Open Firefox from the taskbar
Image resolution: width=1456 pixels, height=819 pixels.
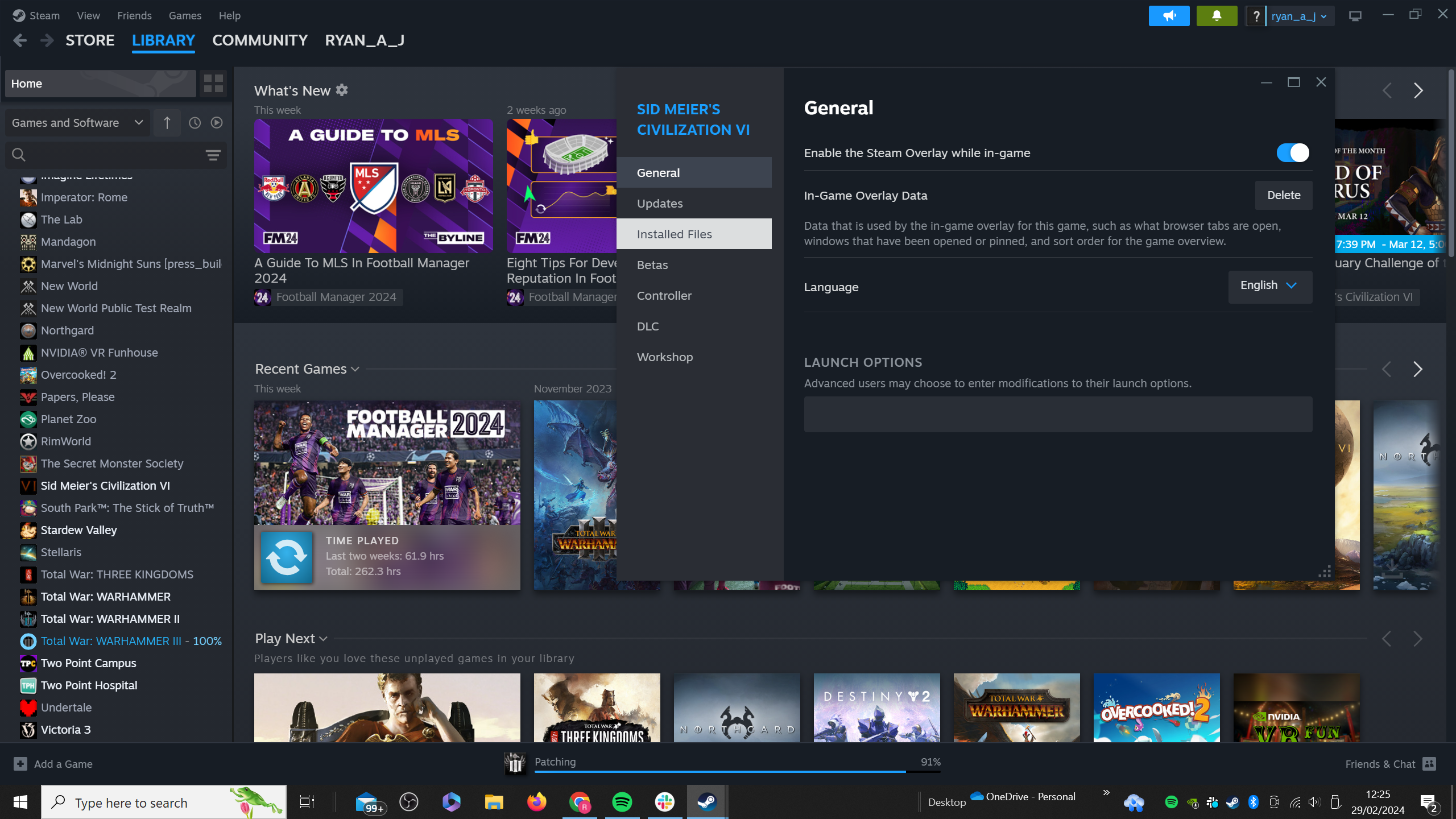click(536, 802)
